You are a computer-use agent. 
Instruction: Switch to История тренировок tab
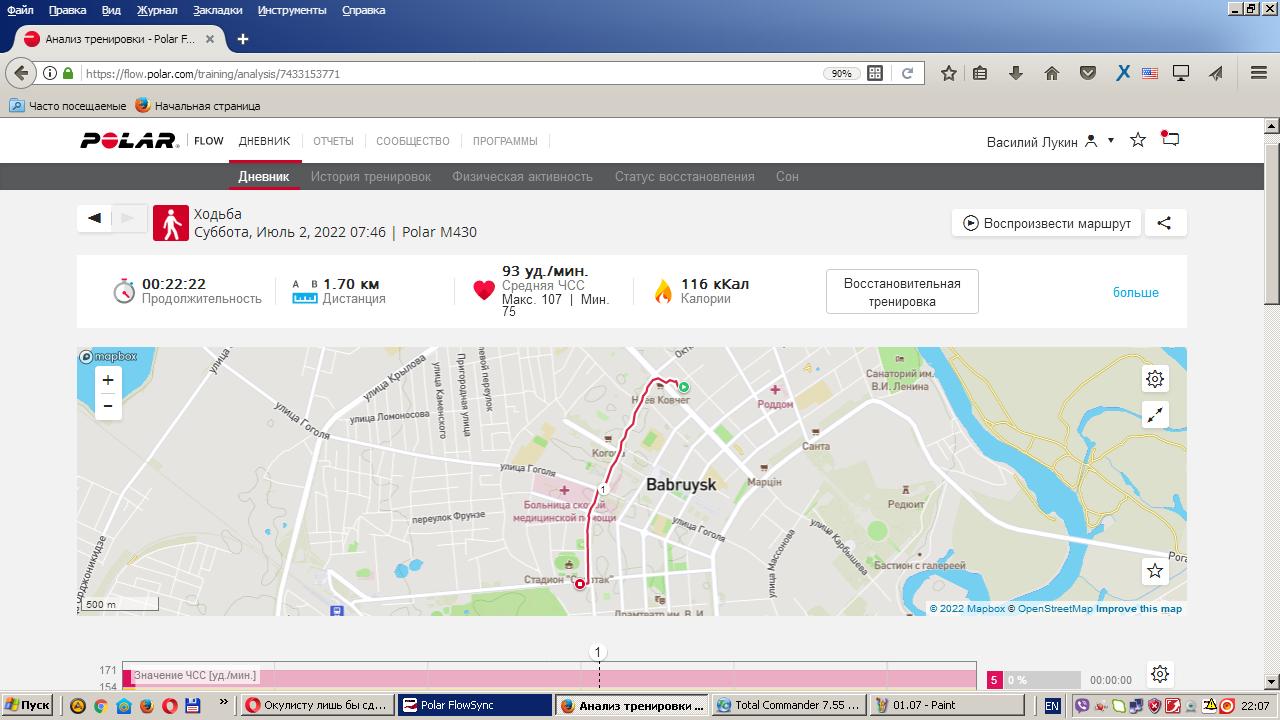coord(370,176)
